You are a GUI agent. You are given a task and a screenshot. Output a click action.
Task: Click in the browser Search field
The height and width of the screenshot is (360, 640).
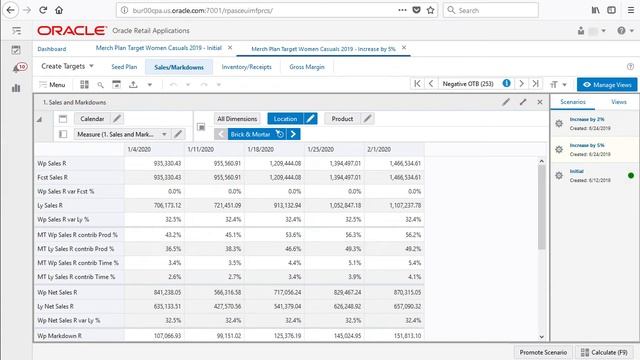click(x=491, y=10)
